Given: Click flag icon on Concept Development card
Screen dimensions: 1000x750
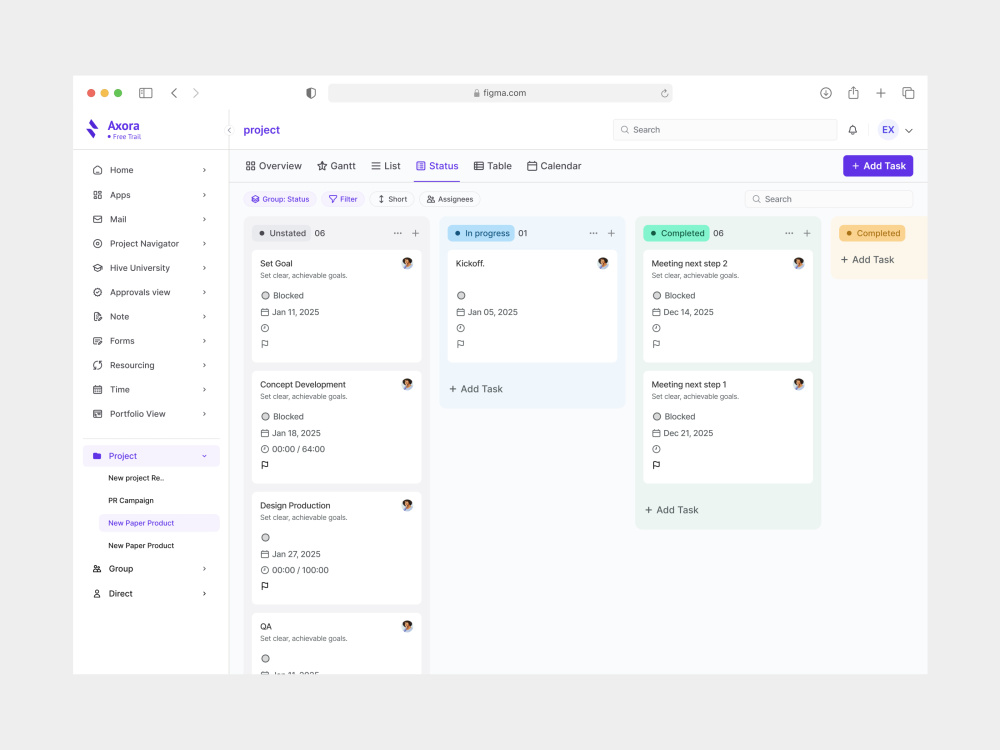Looking at the screenshot, I should (265, 465).
